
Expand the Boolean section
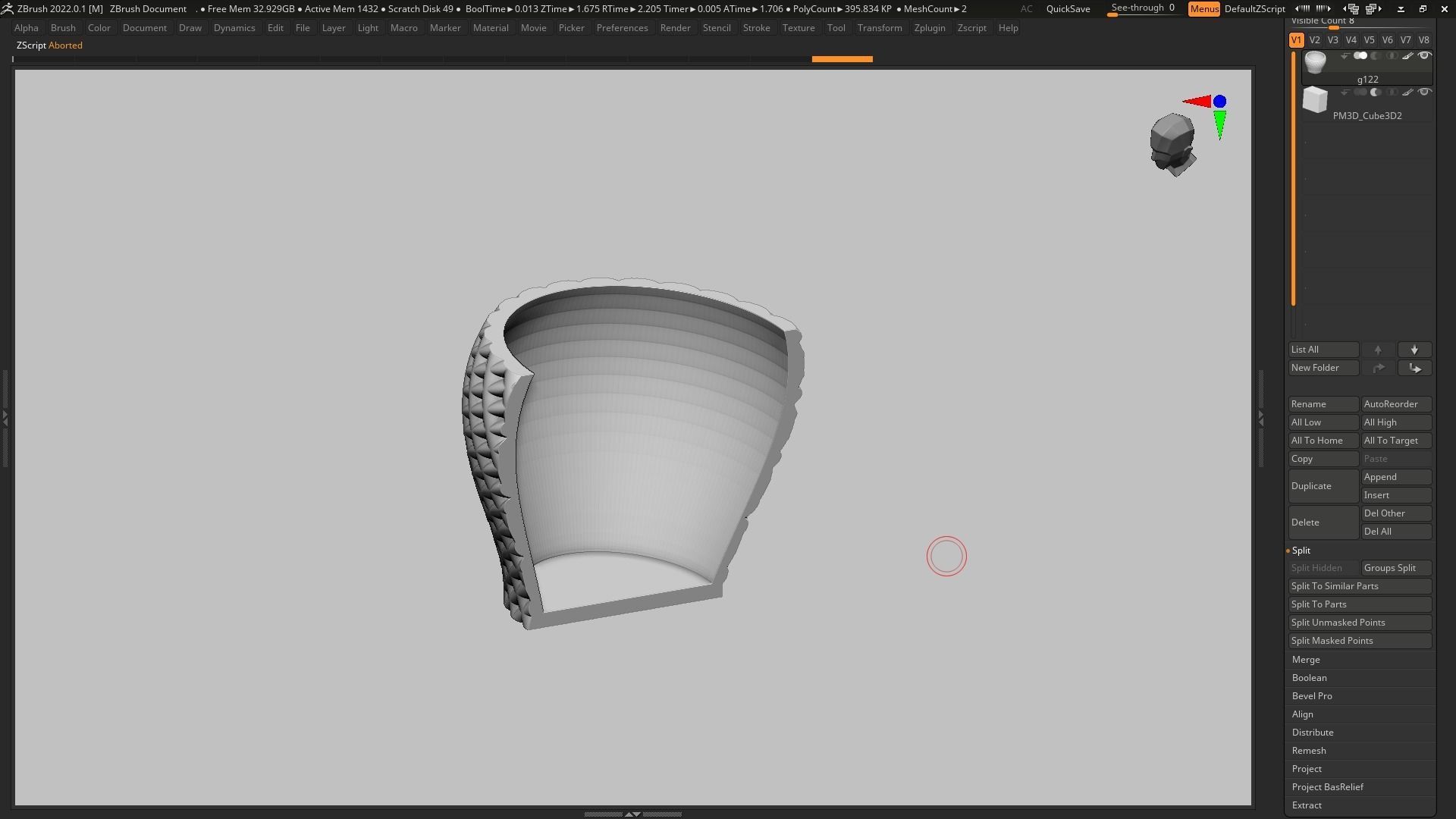point(1310,678)
